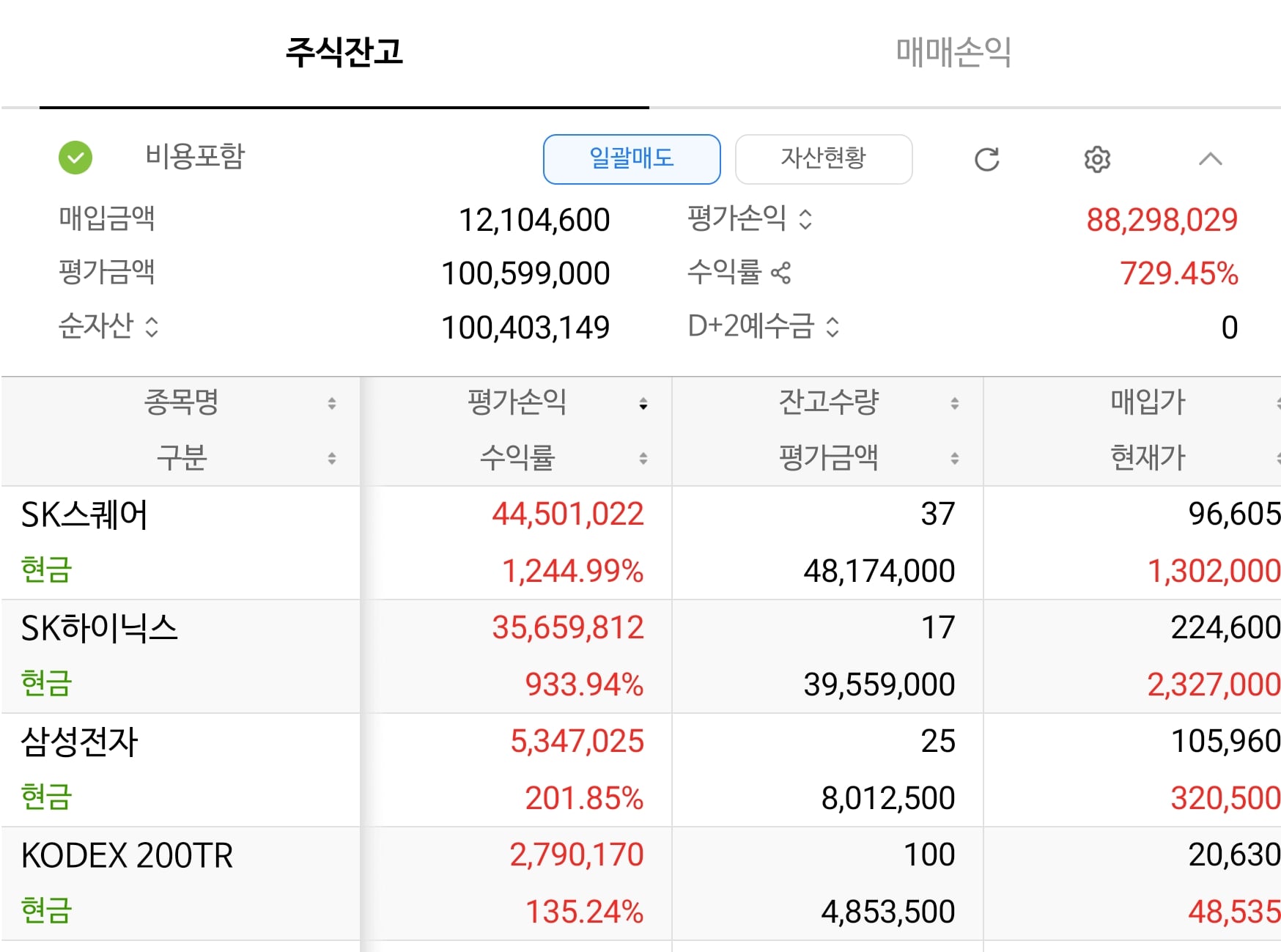
Task: Sort by the 종목명 column sort icon
Action: (332, 403)
